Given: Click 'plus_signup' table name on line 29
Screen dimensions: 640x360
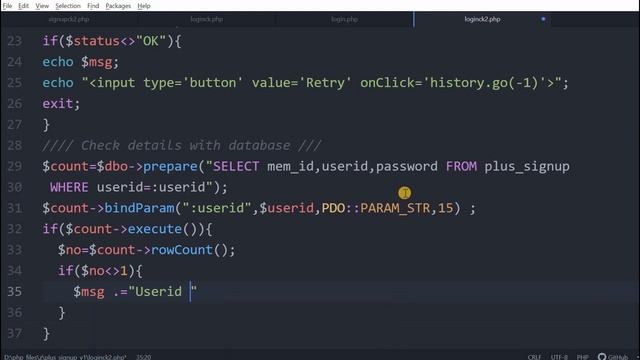Looking at the screenshot, I should point(527,167).
